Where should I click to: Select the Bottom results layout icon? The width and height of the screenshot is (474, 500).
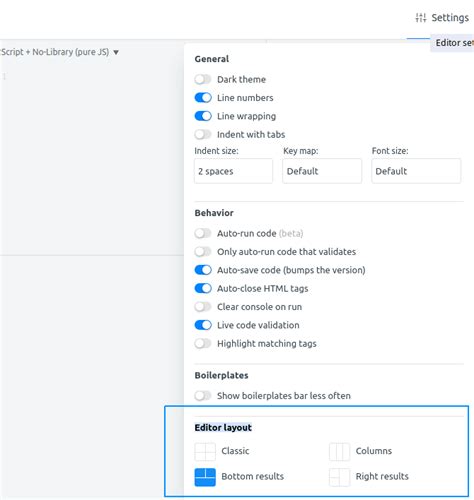(x=205, y=477)
